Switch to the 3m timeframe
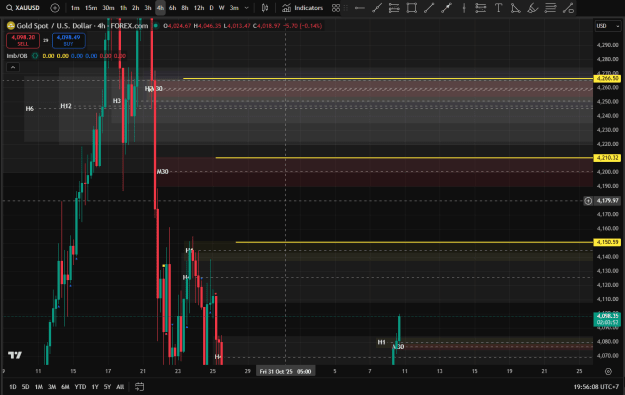The image size is (625, 395). coord(234,8)
